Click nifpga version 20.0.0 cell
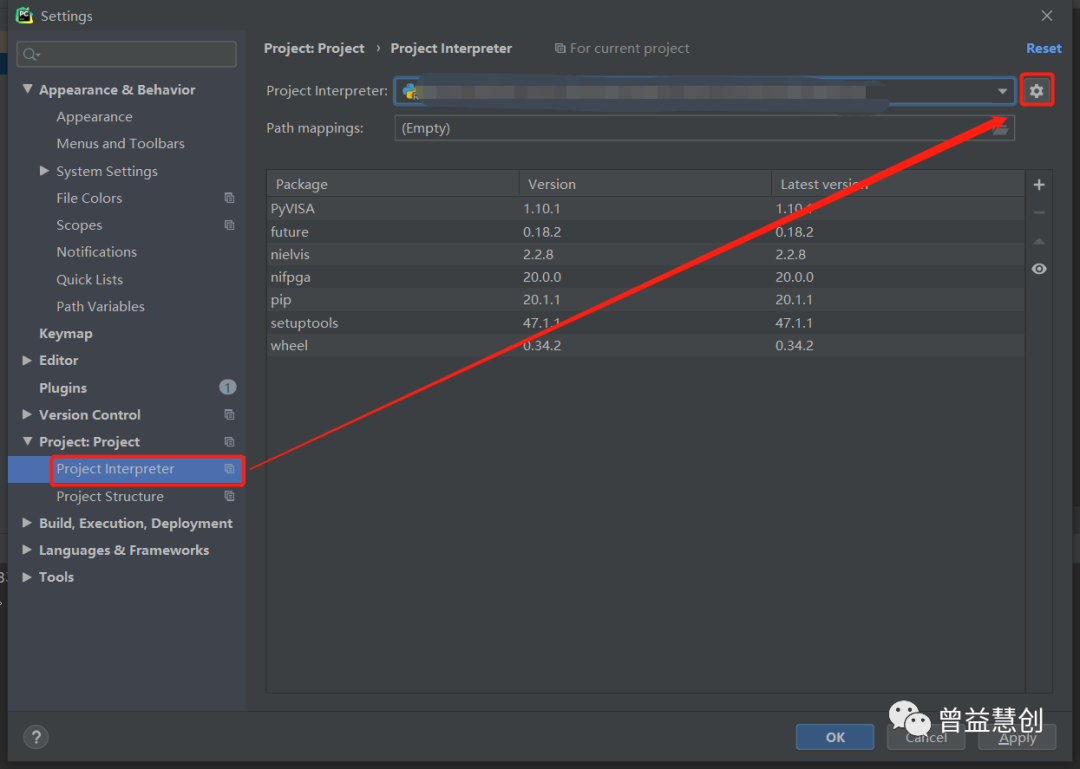1080x769 pixels. (542, 277)
